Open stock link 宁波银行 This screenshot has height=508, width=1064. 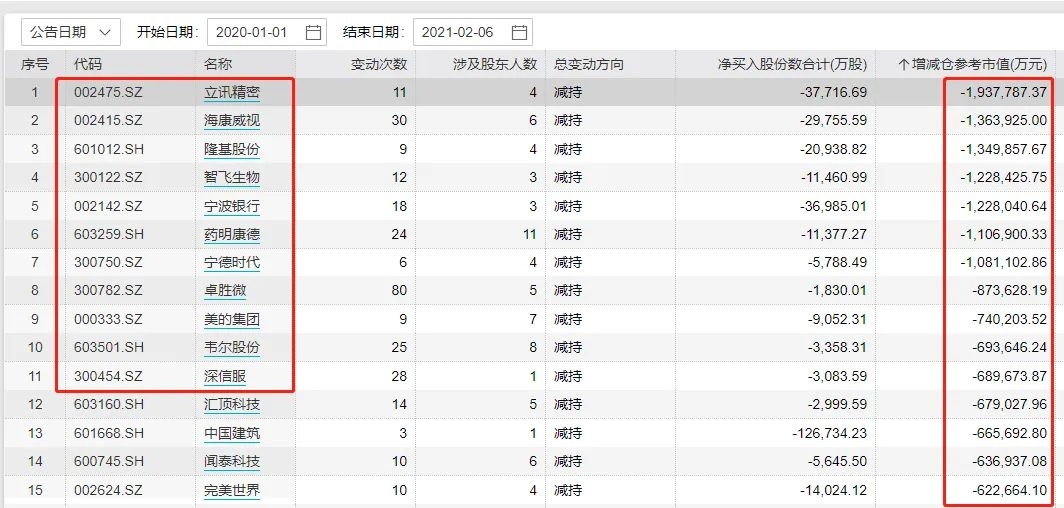[x=232, y=206]
